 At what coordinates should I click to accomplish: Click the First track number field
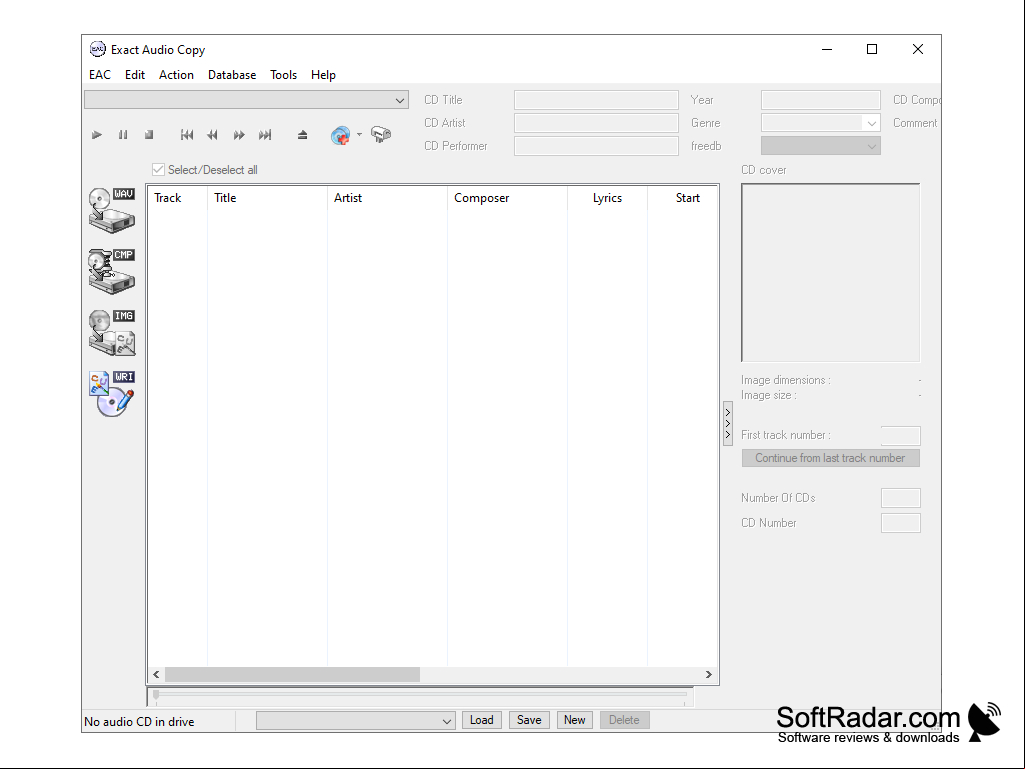901,436
